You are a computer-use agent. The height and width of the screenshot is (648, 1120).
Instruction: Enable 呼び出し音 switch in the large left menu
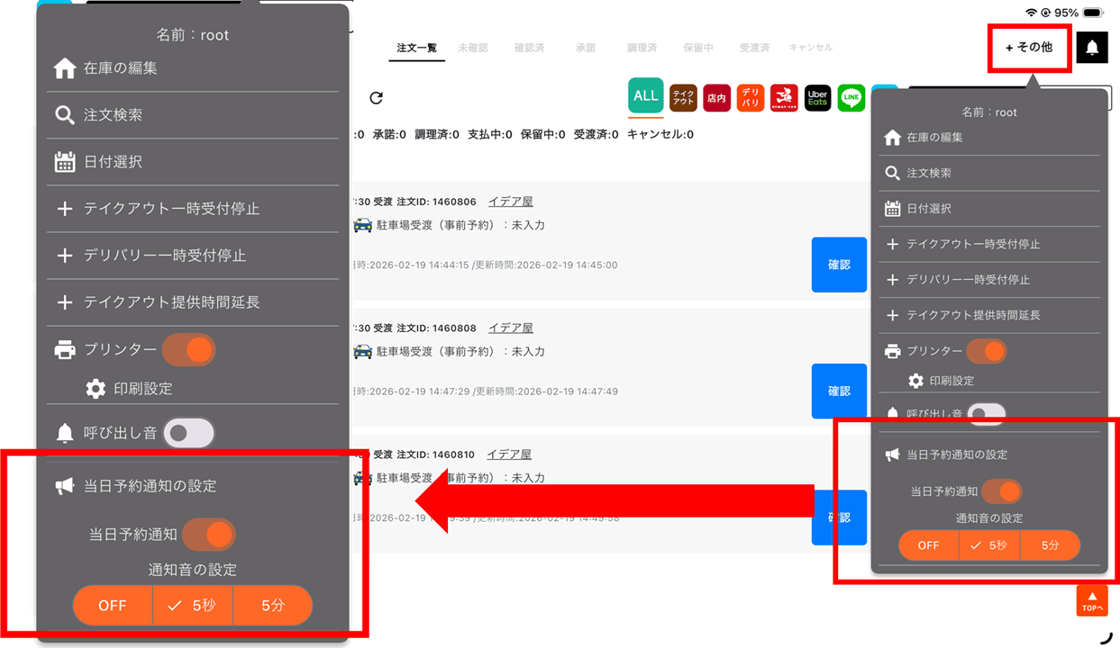click(188, 433)
